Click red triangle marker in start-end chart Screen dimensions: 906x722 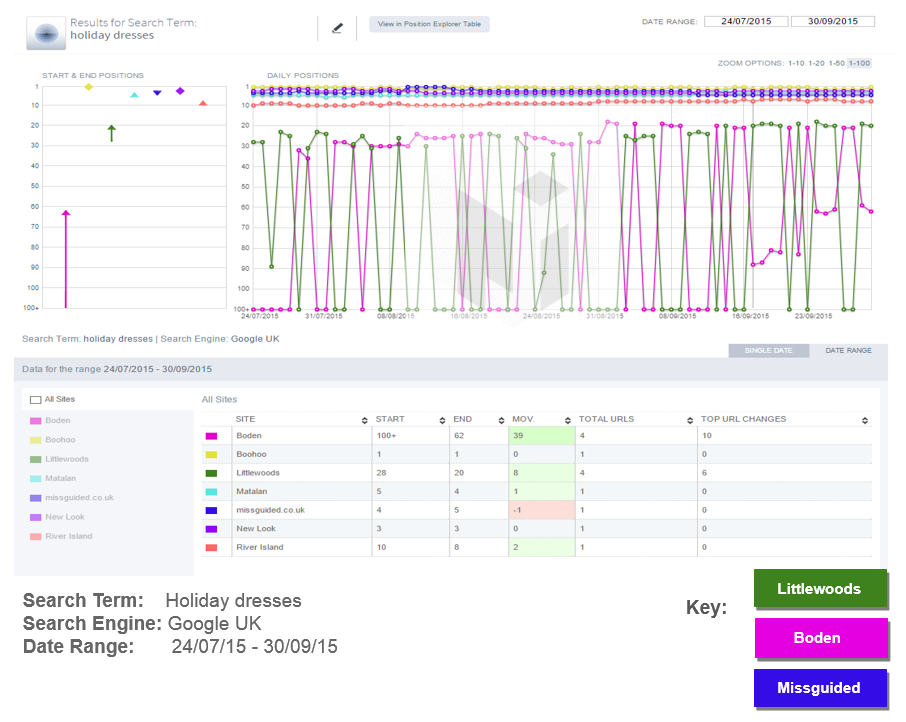[x=203, y=103]
